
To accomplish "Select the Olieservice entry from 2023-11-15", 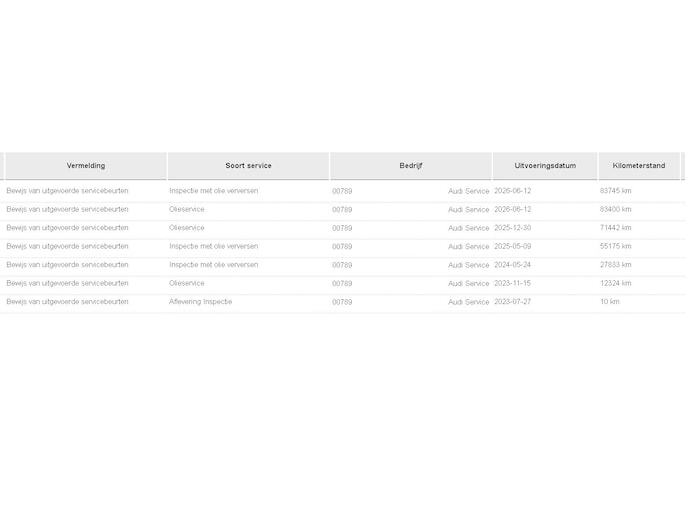I will pos(342,283).
